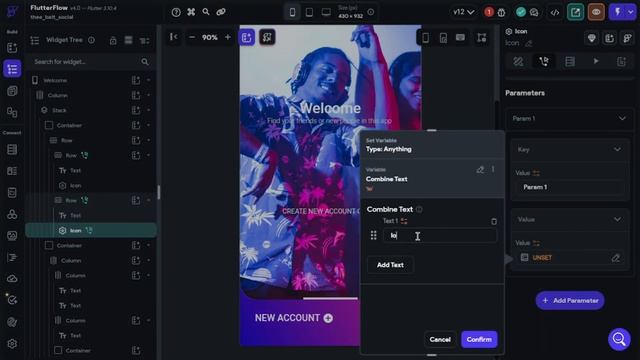Image resolution: width=640 pixels, height=360 pixels.
Task: Open the Widget Tree sidebar icon
Action: pos(12,69)
